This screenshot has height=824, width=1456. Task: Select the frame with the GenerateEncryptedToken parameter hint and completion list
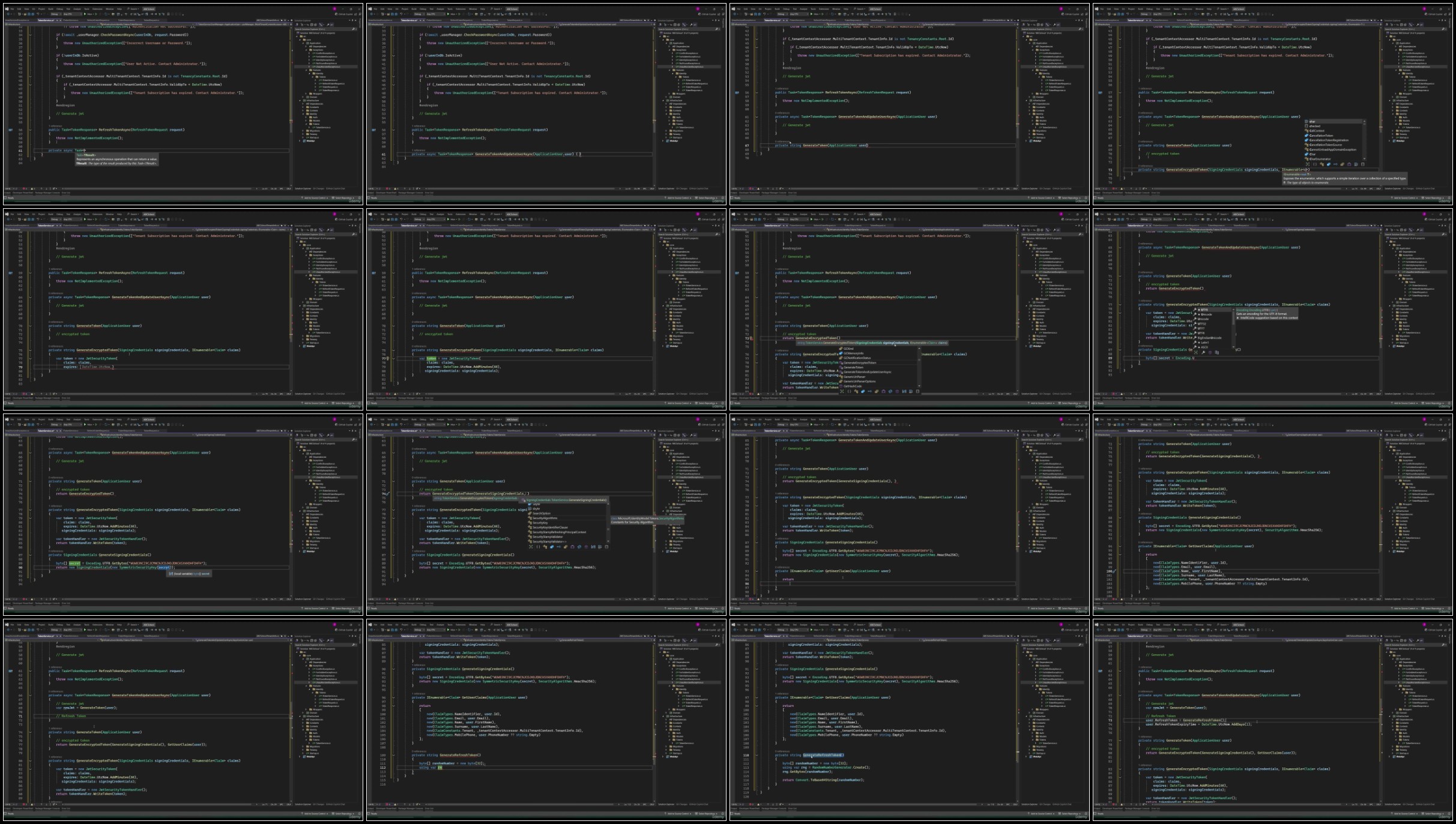[x=910, y=310]
